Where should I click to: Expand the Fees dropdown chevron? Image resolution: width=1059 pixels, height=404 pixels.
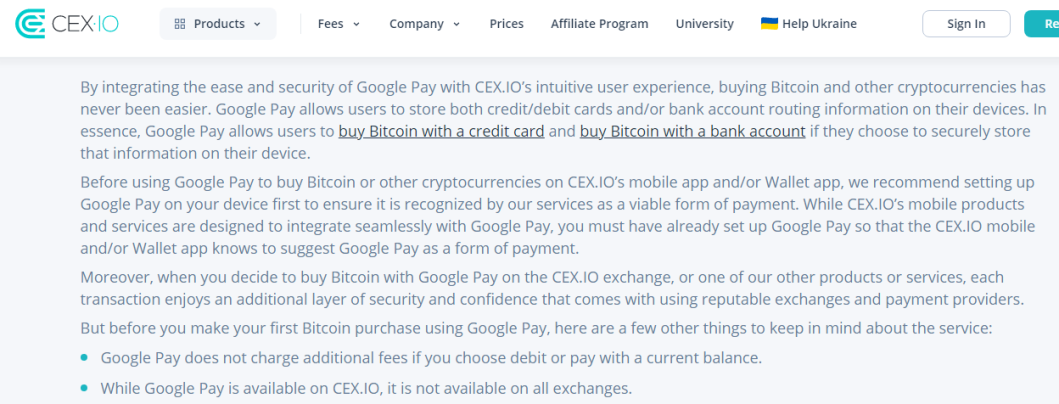tap(357, 24)
